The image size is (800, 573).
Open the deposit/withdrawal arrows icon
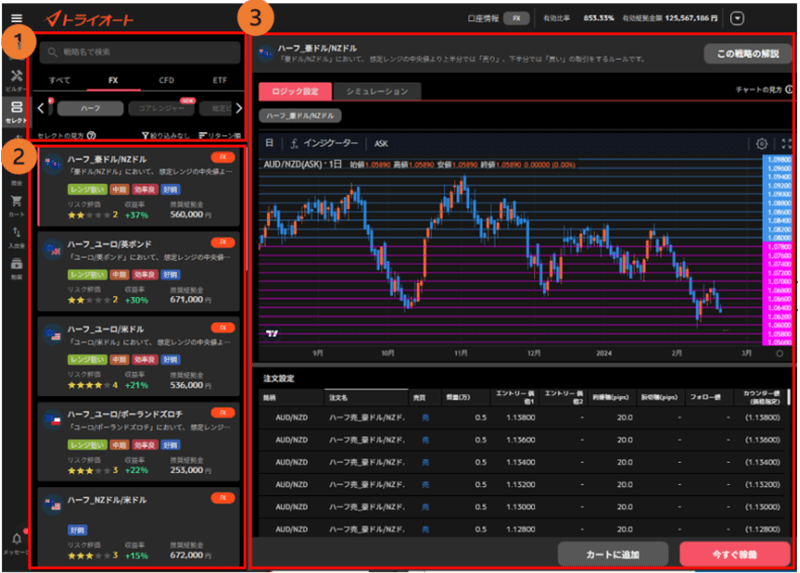click(16, 232)
